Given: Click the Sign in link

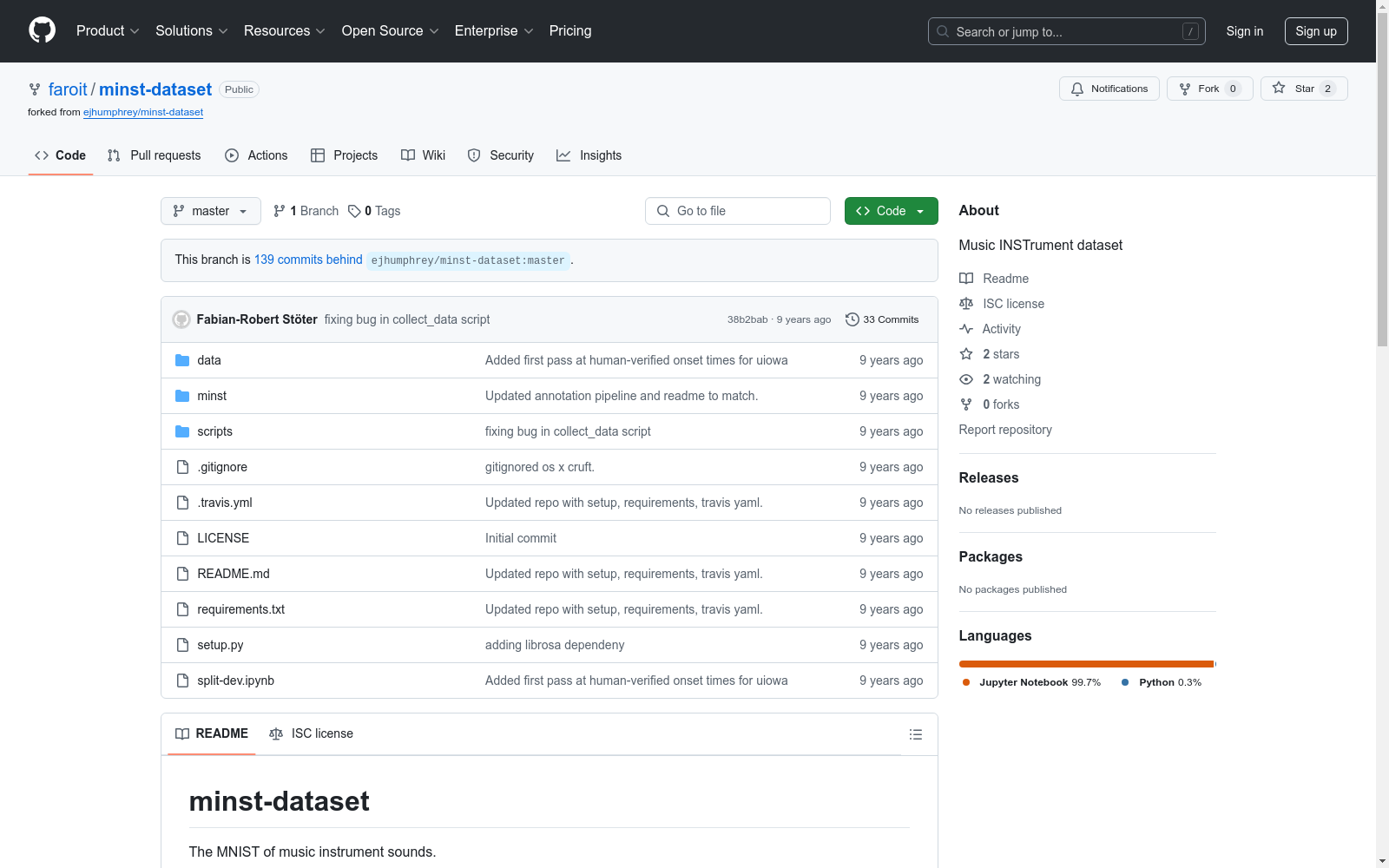Looking at the screenshot, I should pyautogui.click(x=1245, y=31).
